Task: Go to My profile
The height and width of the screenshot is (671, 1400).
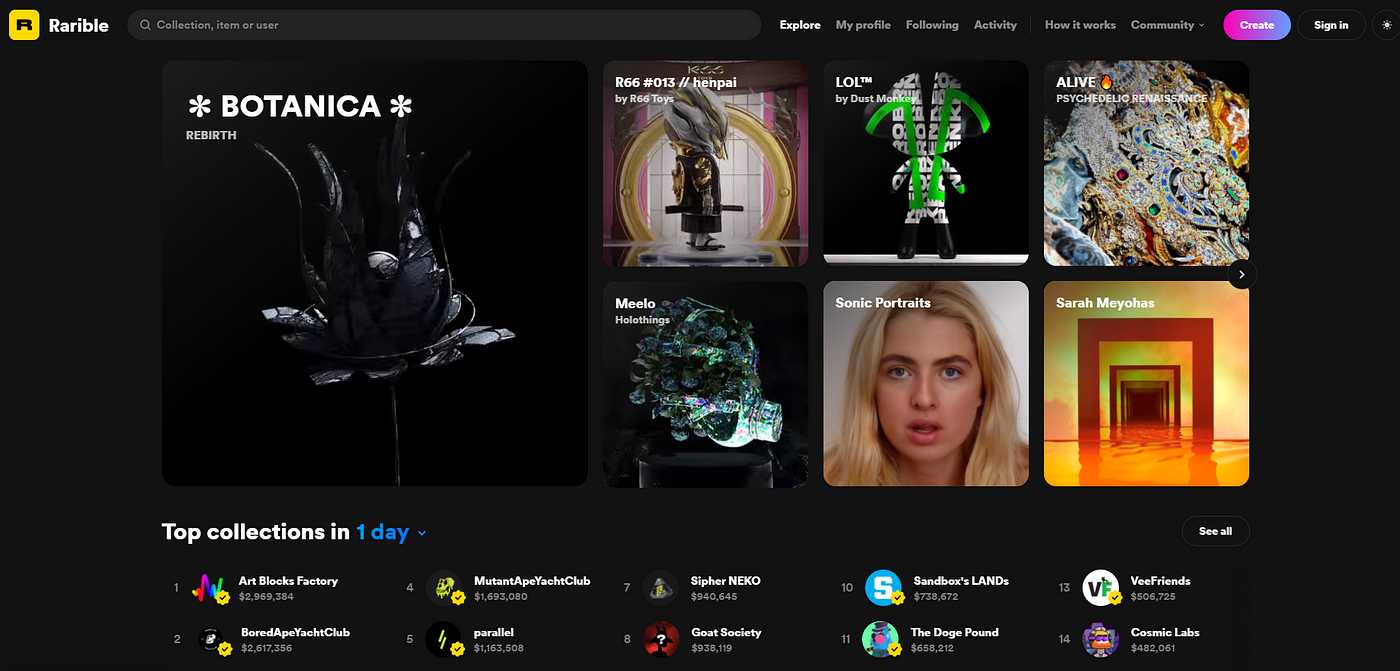Action: 863,25
